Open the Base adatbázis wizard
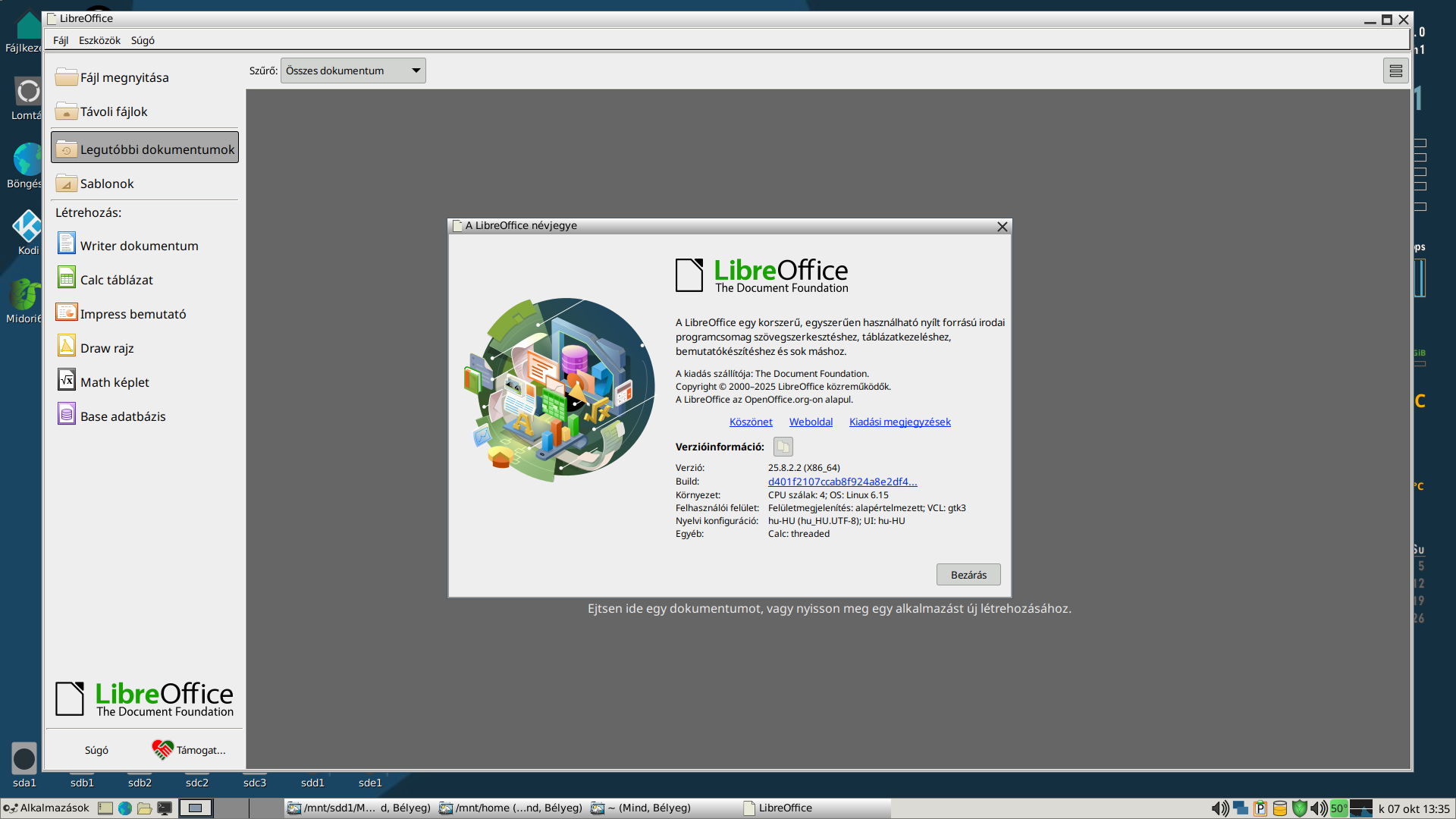1456x819 pixels. (122, 416)
